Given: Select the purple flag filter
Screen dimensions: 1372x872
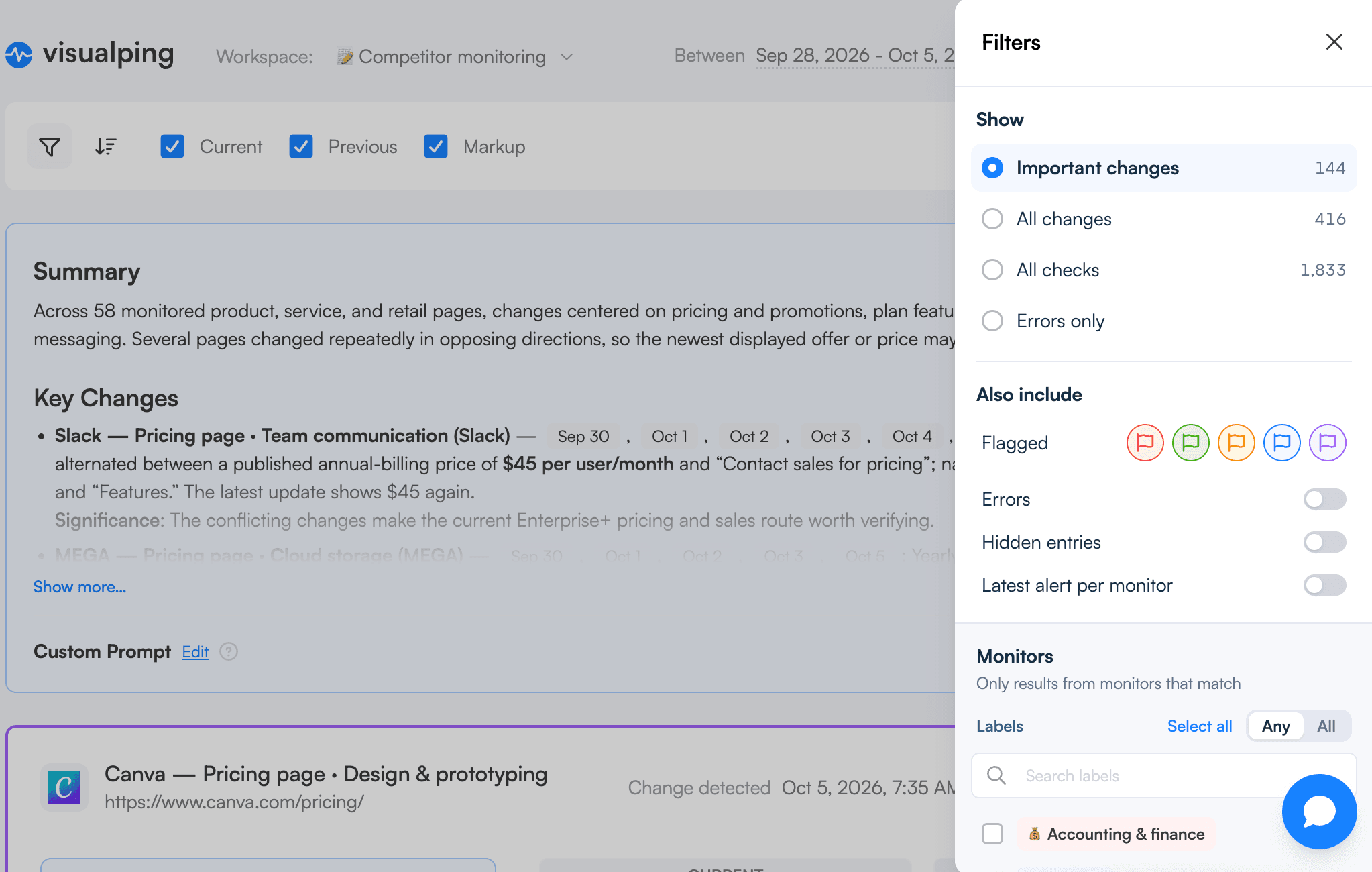Looking at the screenshot, I should [x=1327, y=443].
